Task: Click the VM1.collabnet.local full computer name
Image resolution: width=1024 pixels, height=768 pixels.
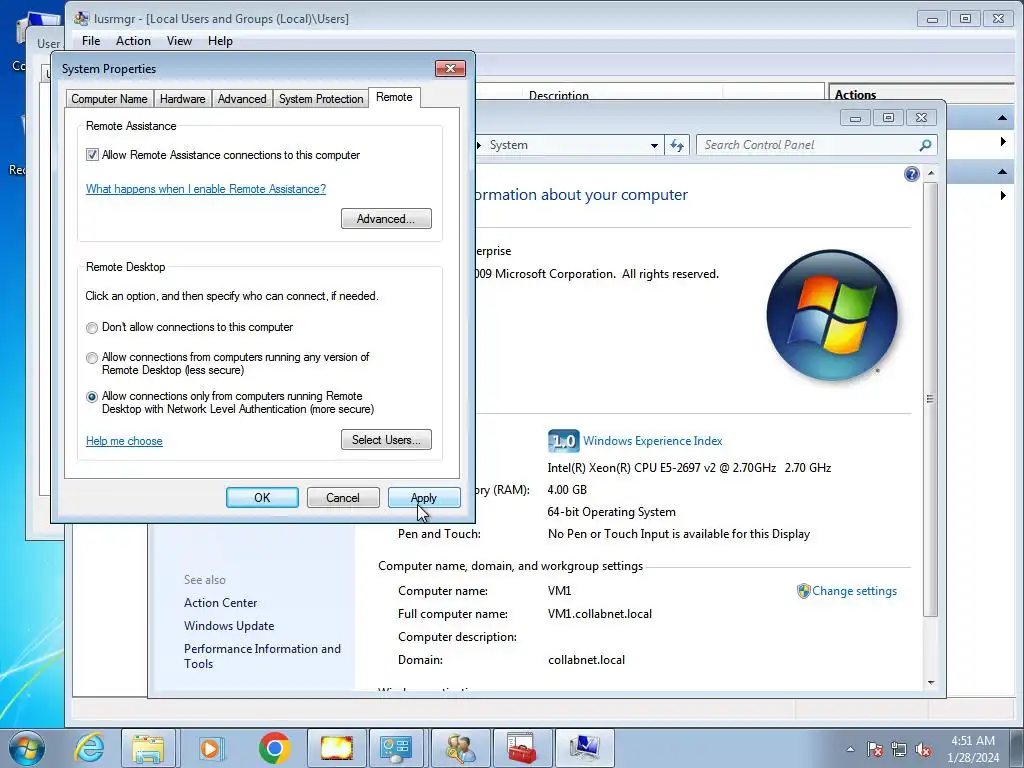Action: [600, 614]
